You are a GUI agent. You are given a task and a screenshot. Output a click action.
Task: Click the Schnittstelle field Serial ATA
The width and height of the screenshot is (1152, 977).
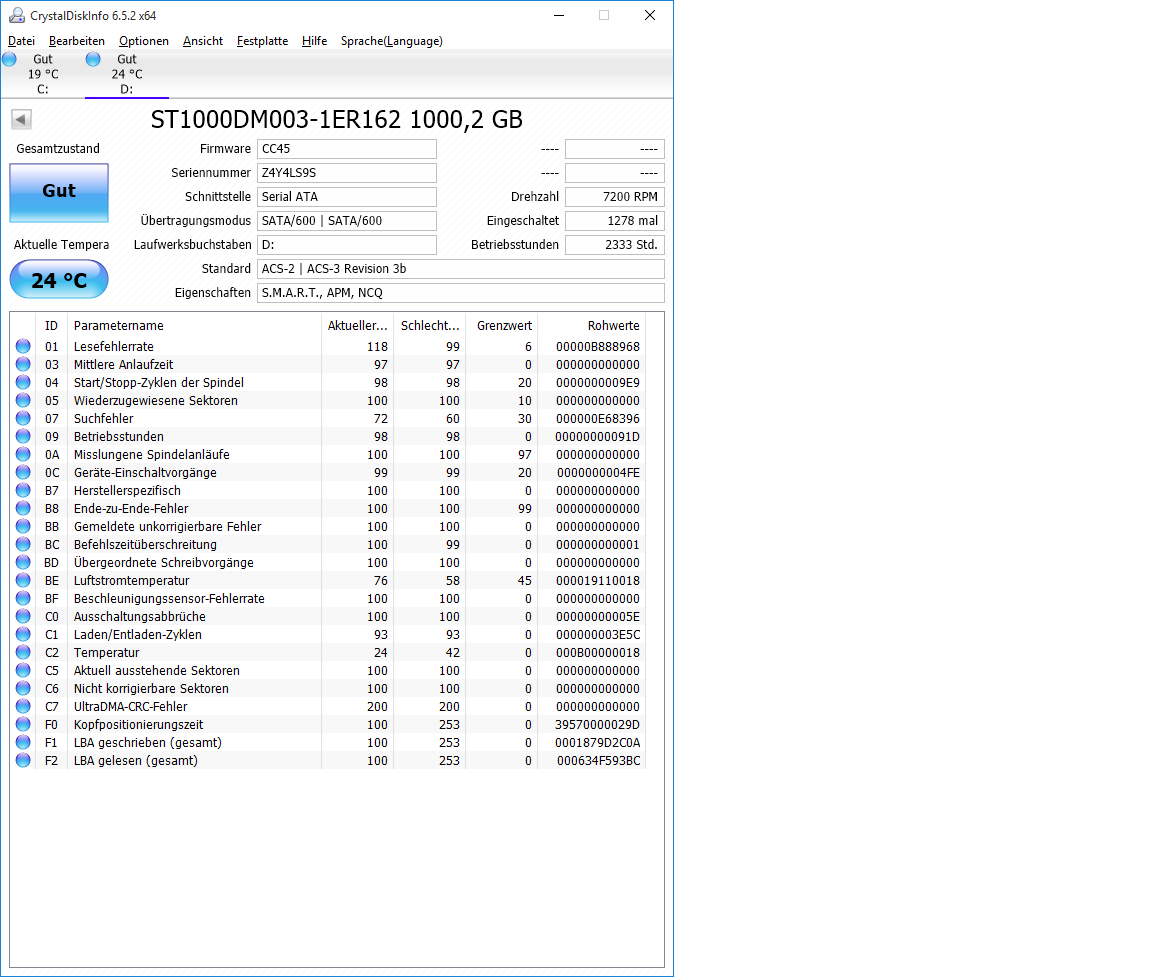coord(347,197)
